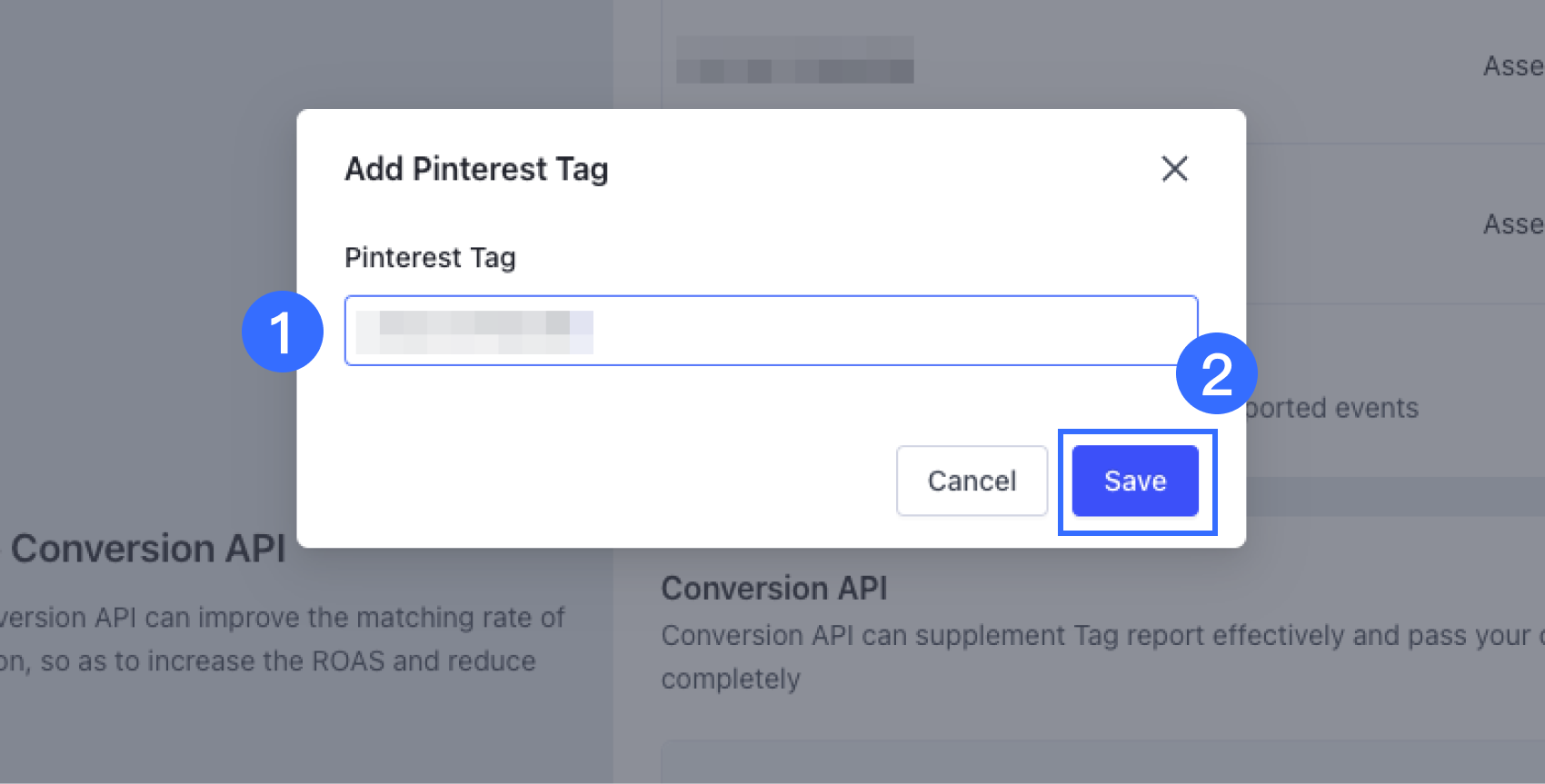Click the right-side Conversion API heading

(774, 589)
